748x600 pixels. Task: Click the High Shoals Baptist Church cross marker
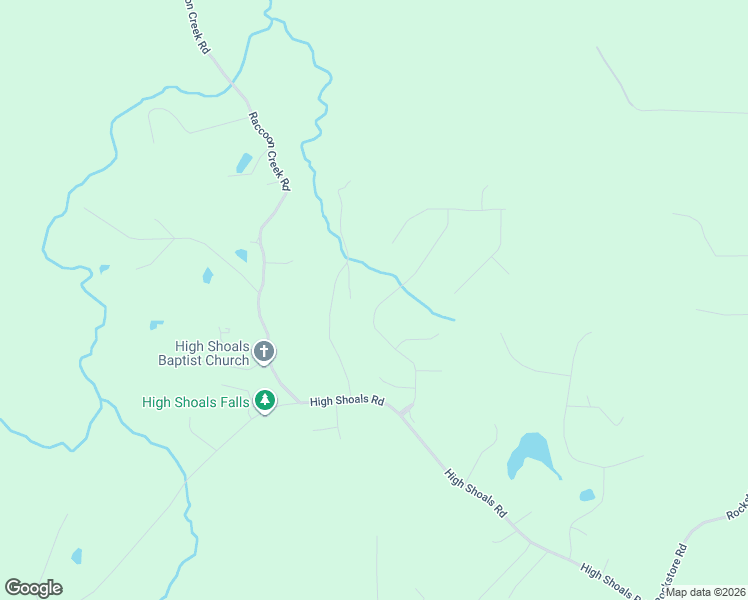tap(264, 352)
